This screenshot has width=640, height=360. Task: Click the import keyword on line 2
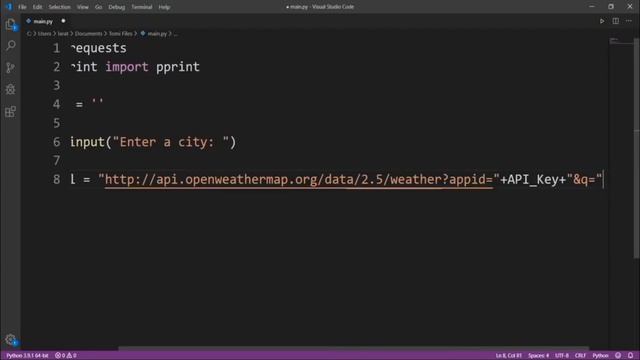coord(127,67)
